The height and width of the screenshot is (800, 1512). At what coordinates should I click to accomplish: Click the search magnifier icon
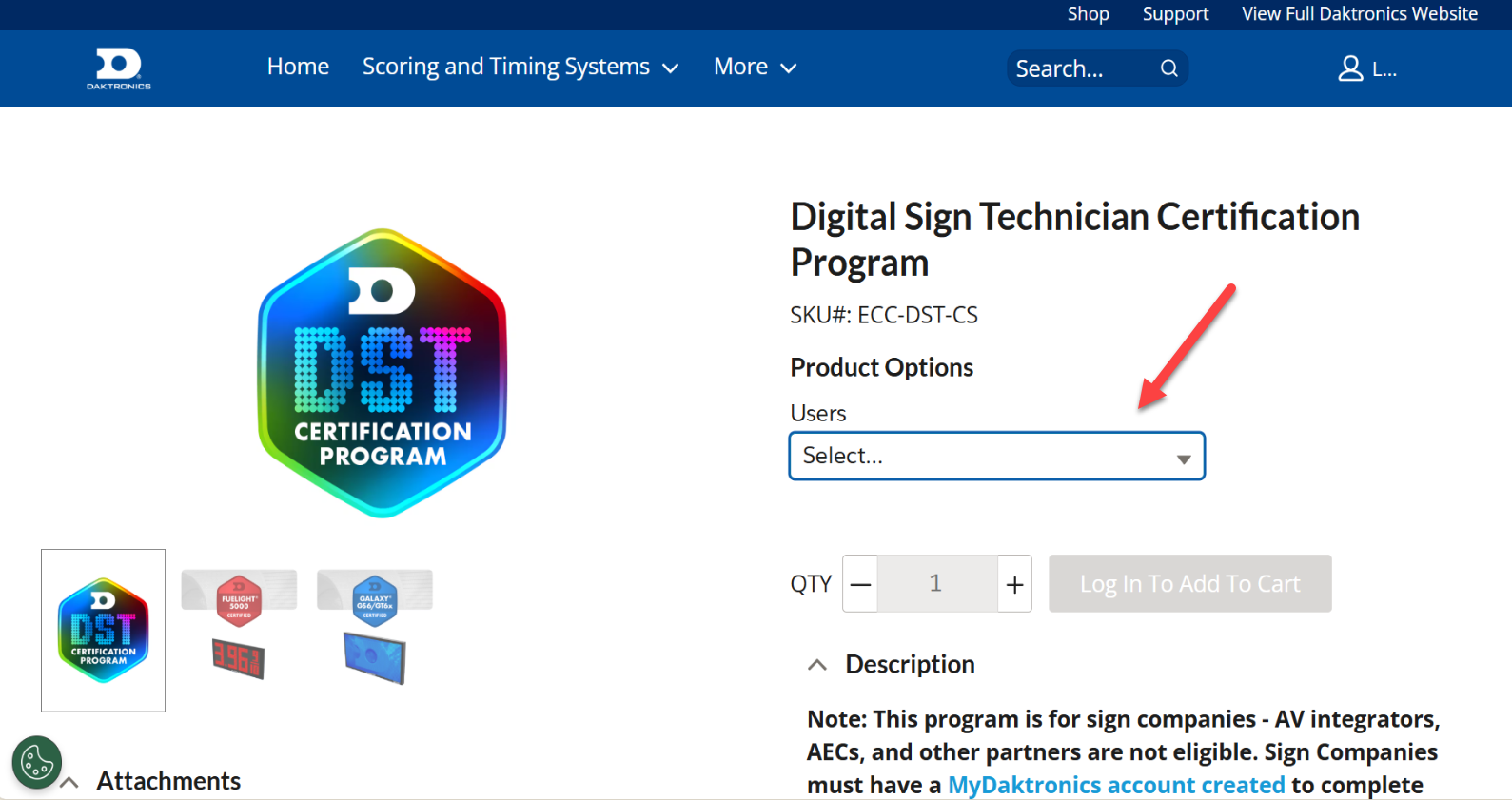[x=1168, y=68]
